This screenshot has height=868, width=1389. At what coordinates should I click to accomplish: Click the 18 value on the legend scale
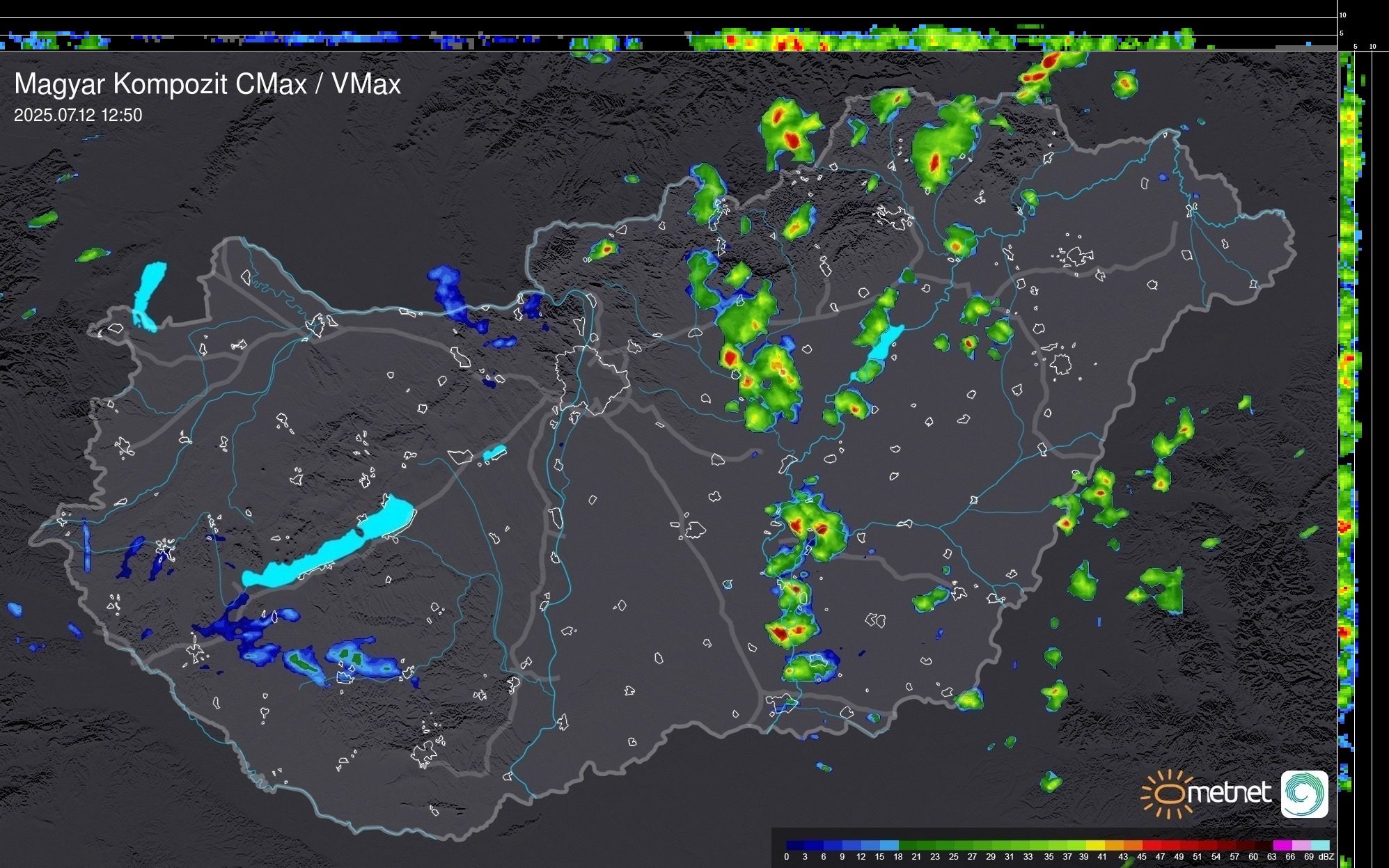[897, 857]
